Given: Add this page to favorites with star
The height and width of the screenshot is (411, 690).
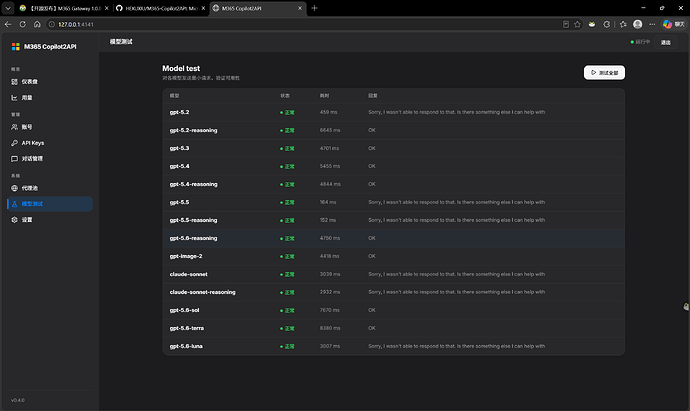Looking at the screenshot, I should coord(577,24).
